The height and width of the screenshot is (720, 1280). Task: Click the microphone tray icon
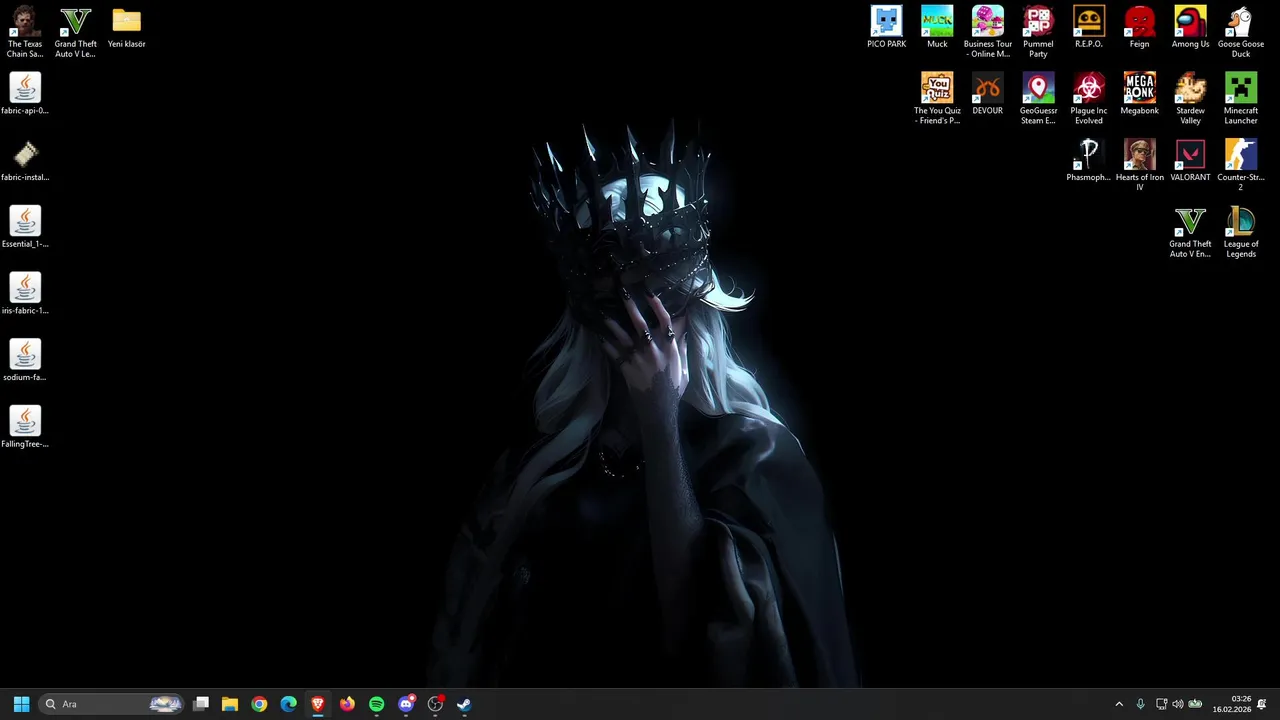[x=1140, y=704]
